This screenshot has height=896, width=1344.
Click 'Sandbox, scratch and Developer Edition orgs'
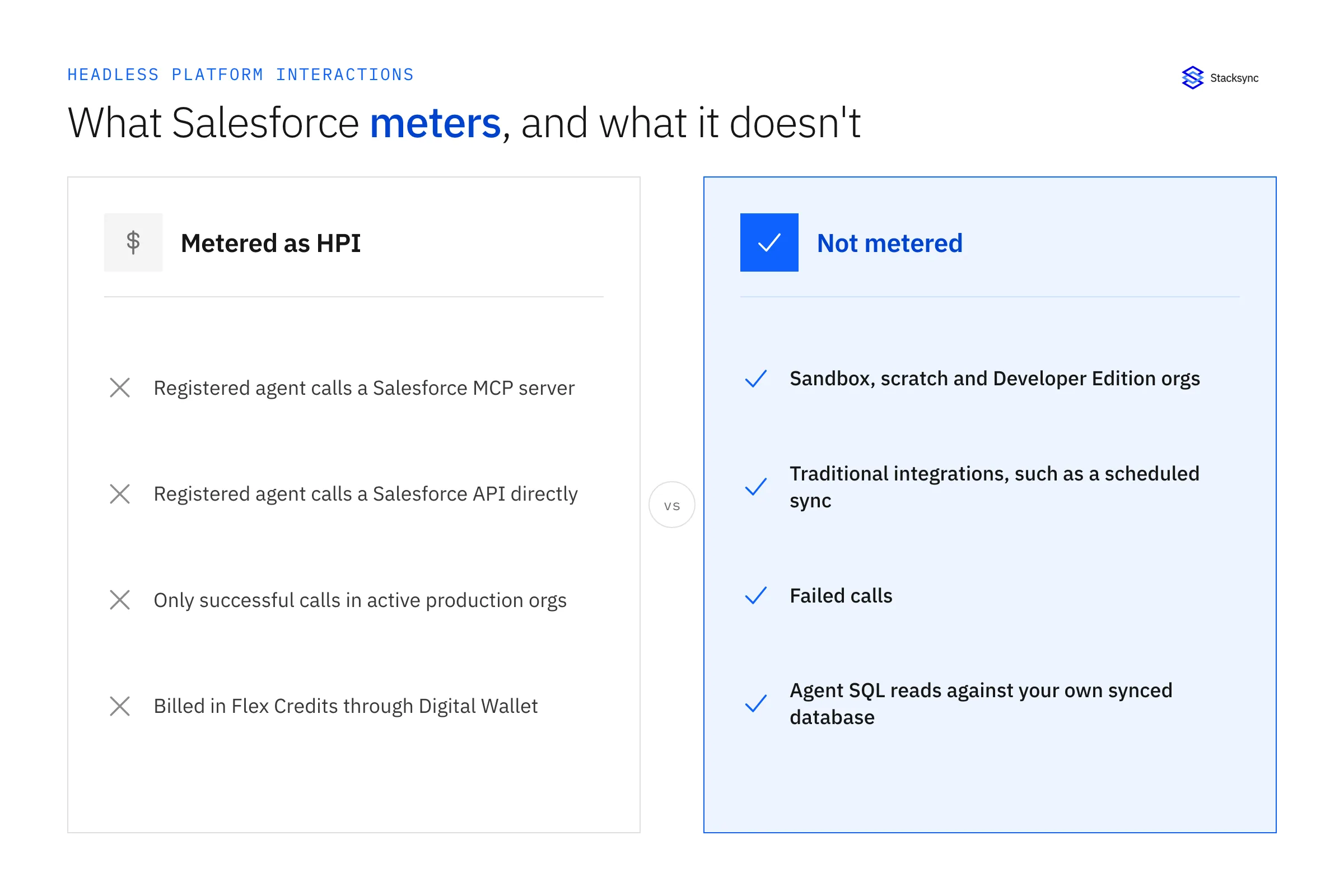pyautogui.click(x=995, y=379)
